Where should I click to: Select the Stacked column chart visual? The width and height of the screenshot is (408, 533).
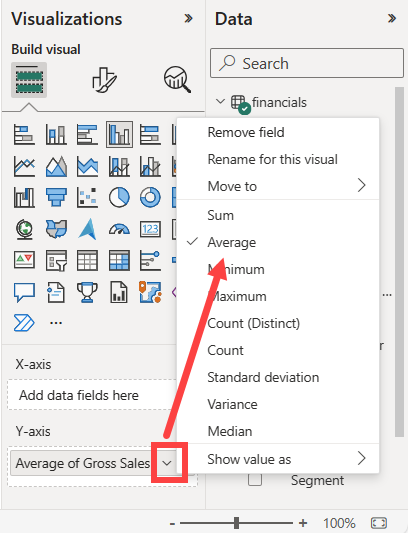(56, 135)
